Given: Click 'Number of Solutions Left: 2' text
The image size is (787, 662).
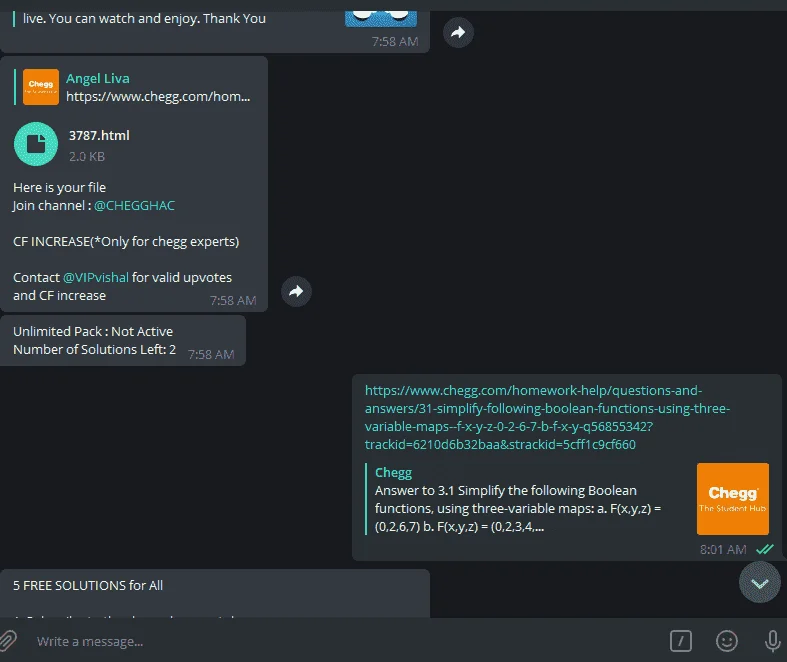Looking at the screenshot, I should point(94,349).
